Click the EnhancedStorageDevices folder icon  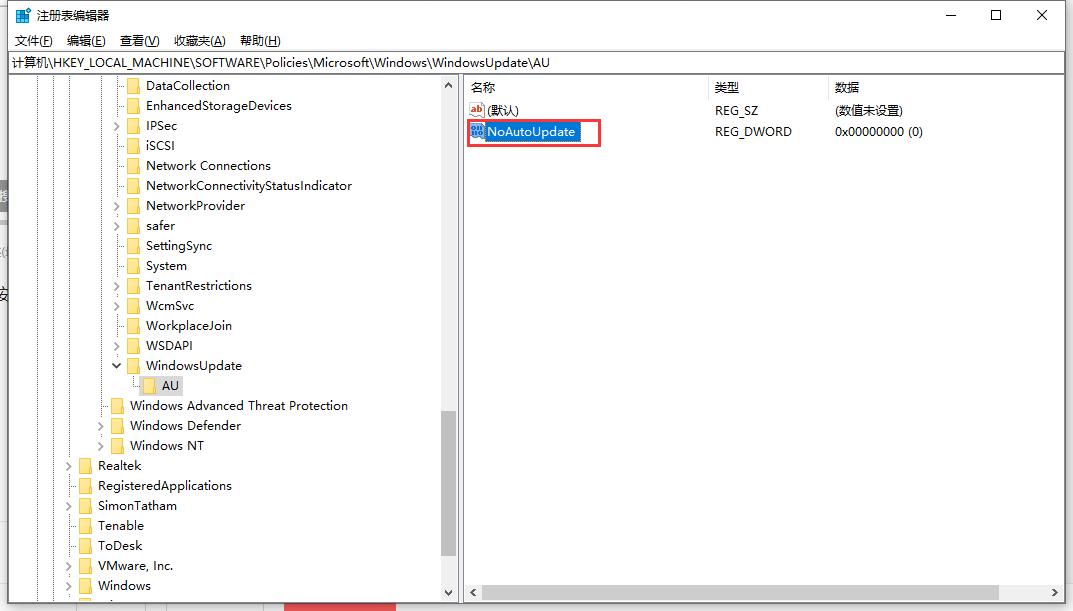coord(133,105)
